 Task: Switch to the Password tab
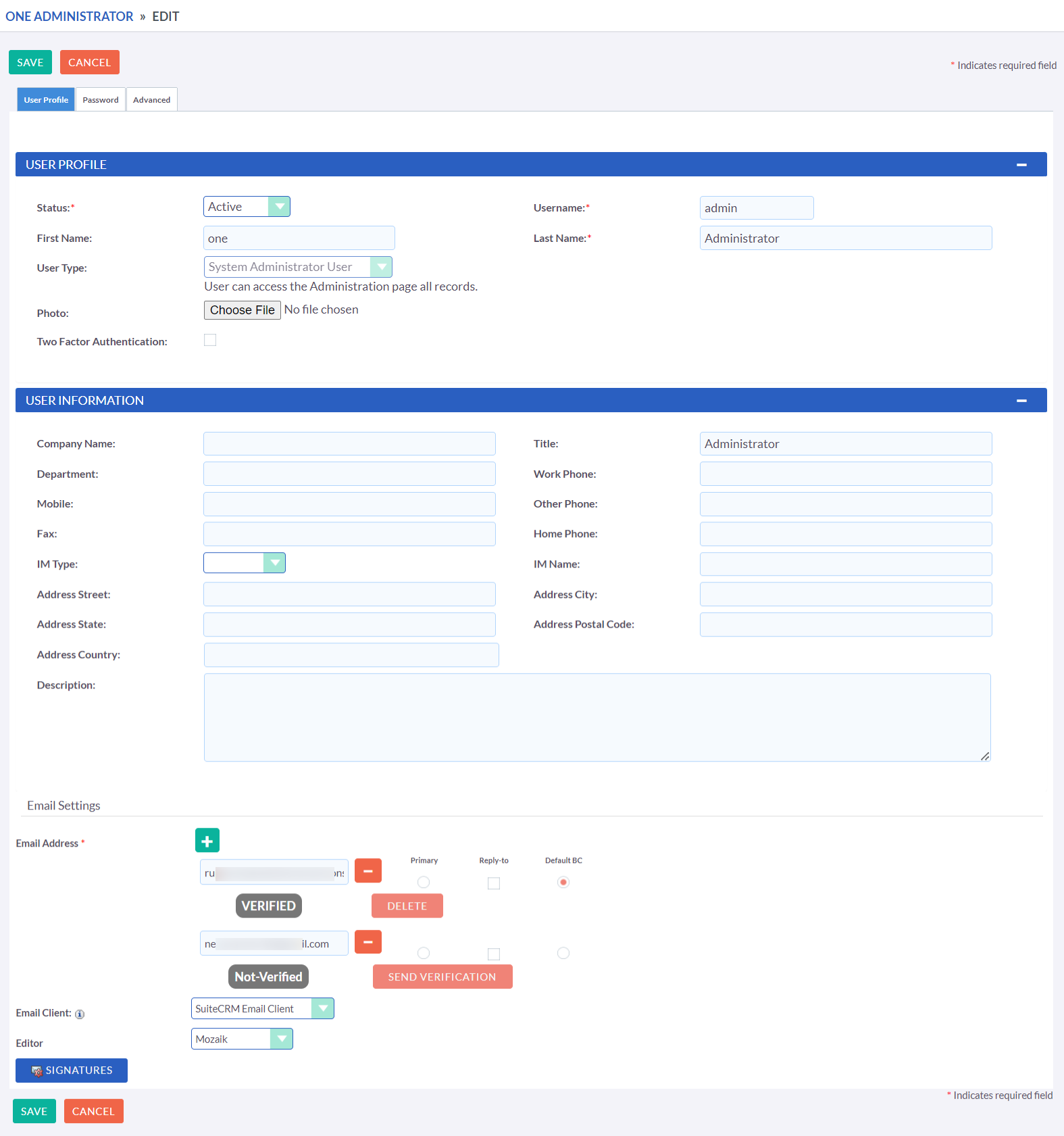101,100
